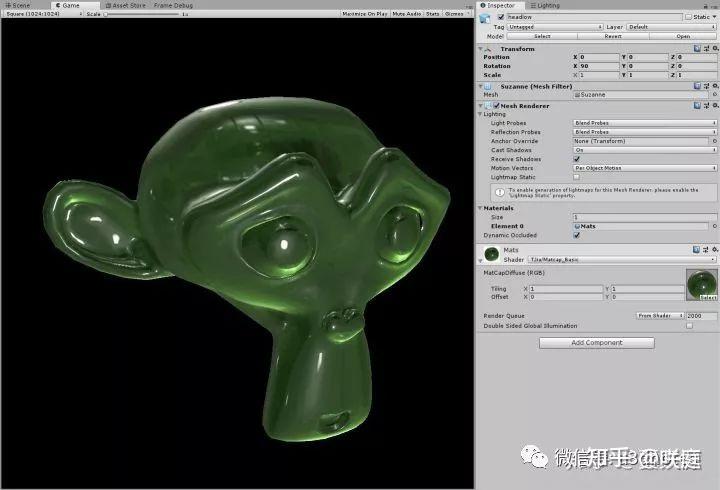Open Render Queue From Shader dropdown
The width and height of the screenshot is (720, 490).
point(660,315)
